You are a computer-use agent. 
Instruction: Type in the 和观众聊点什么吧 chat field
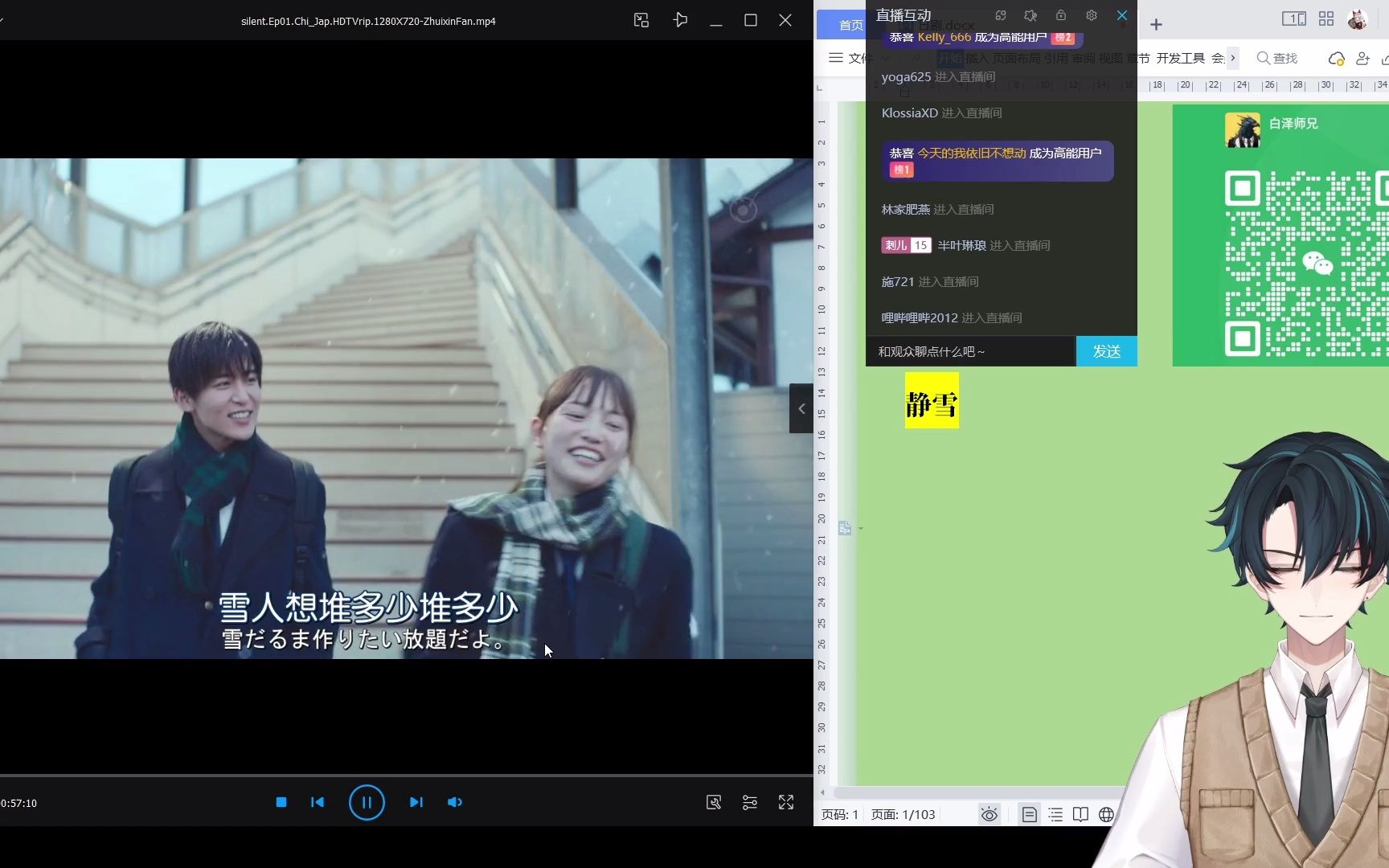[x=971, y=351]
